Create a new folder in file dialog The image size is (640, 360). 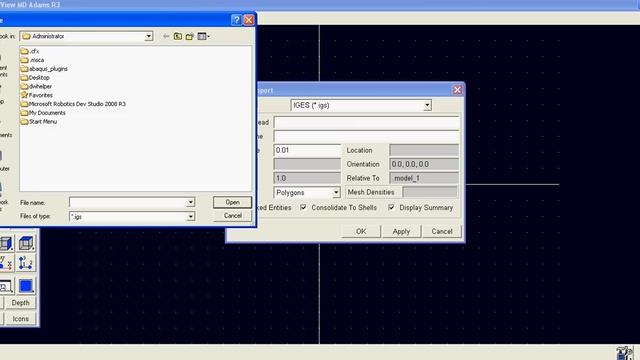coord(189,36)
